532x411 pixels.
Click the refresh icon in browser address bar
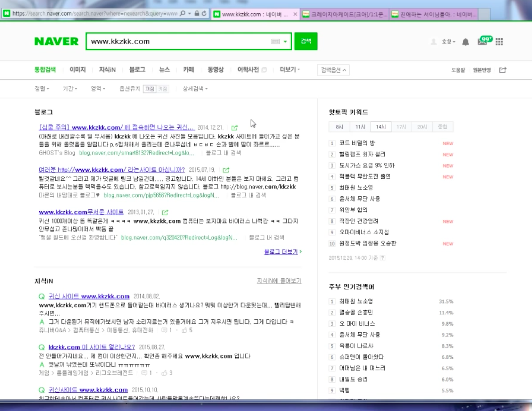point(204,14)
